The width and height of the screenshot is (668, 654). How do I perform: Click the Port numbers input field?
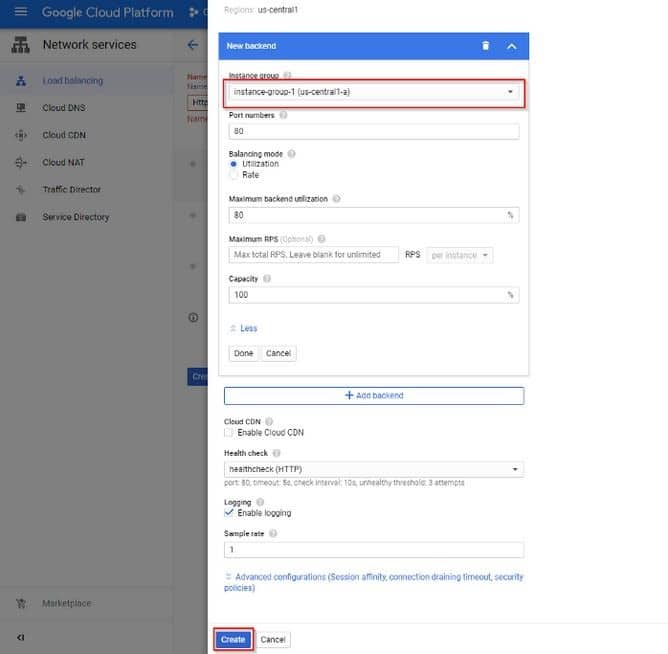(x=374, y=131)
